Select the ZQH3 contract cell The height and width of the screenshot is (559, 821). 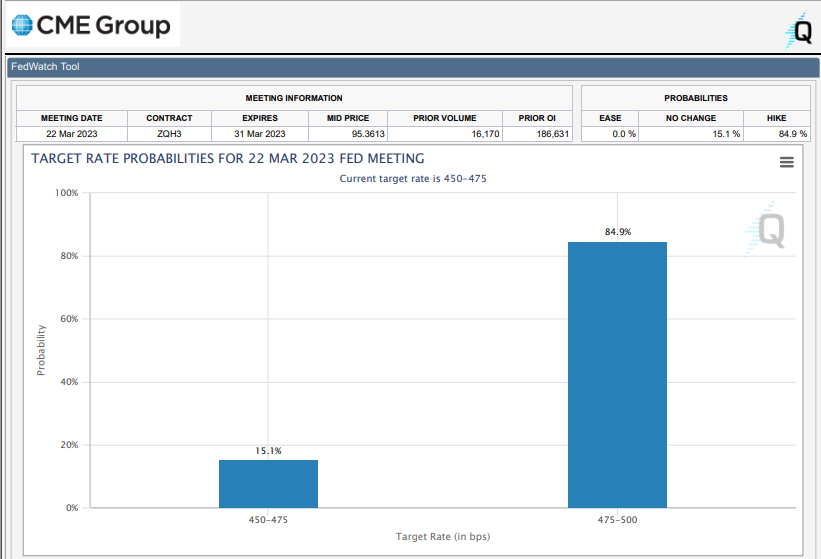point(169,134)
